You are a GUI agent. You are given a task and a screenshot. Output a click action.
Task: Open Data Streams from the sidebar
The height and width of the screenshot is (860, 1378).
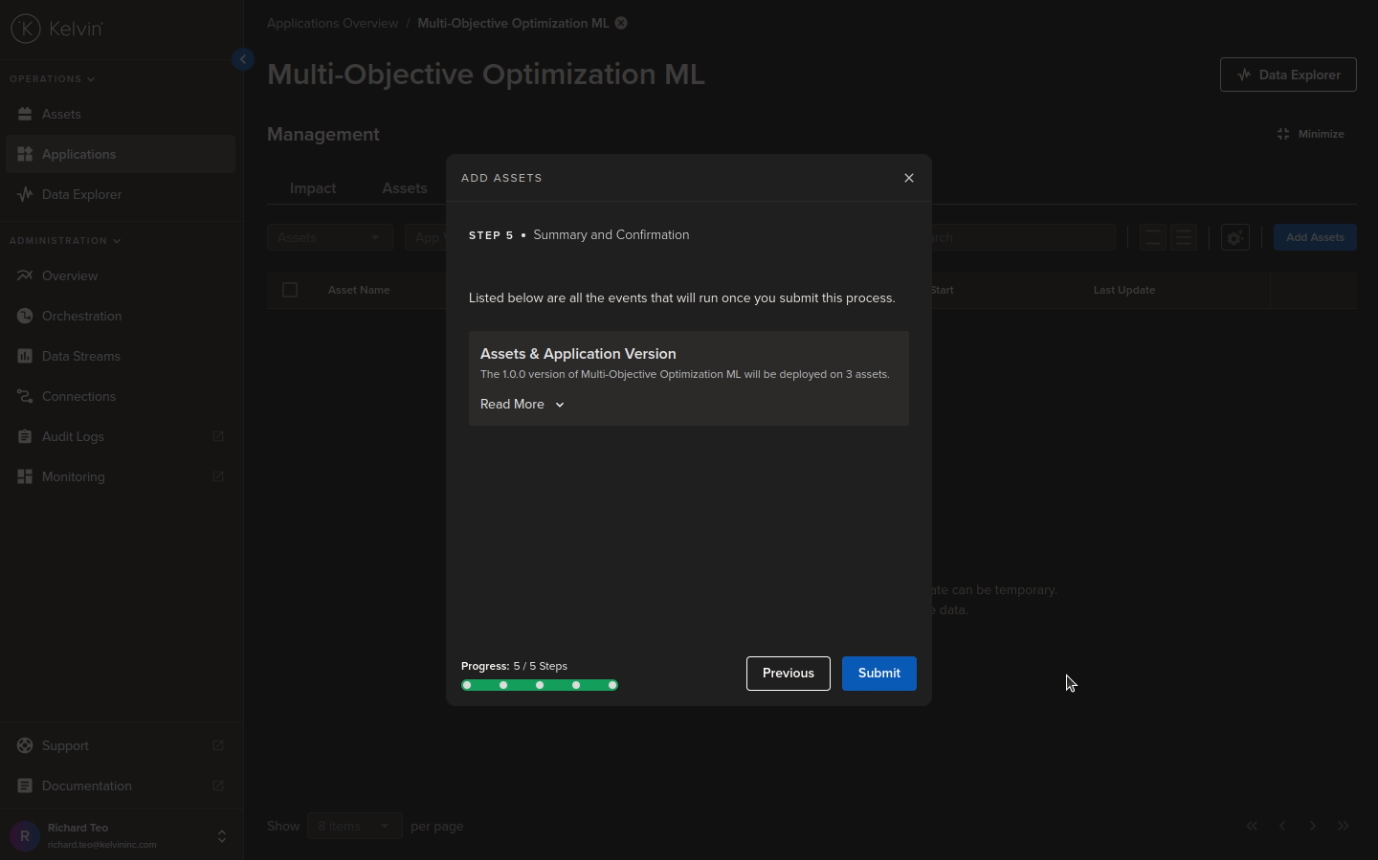(79, 356)
